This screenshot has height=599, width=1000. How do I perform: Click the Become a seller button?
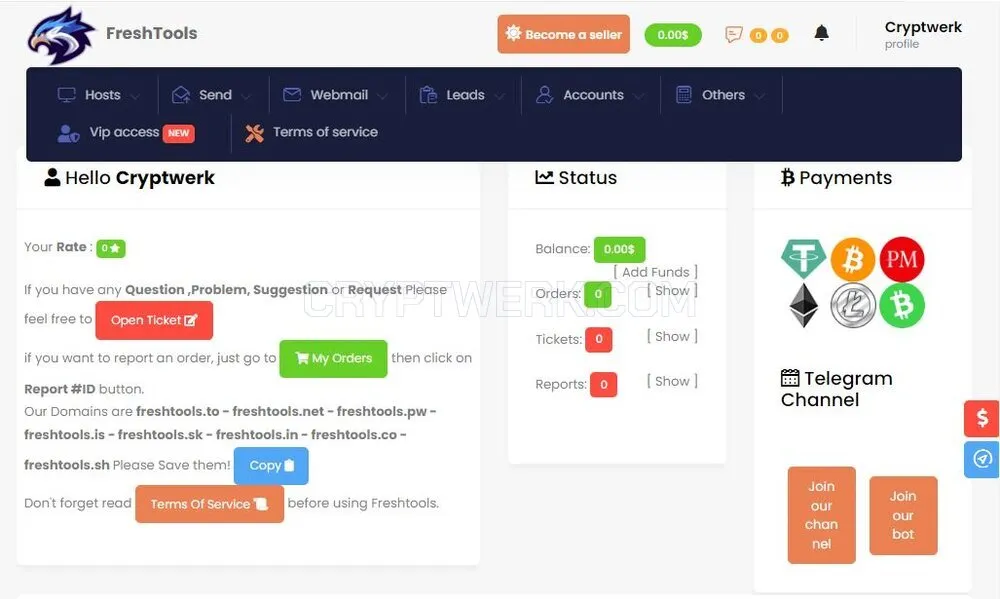pos(563,34)
